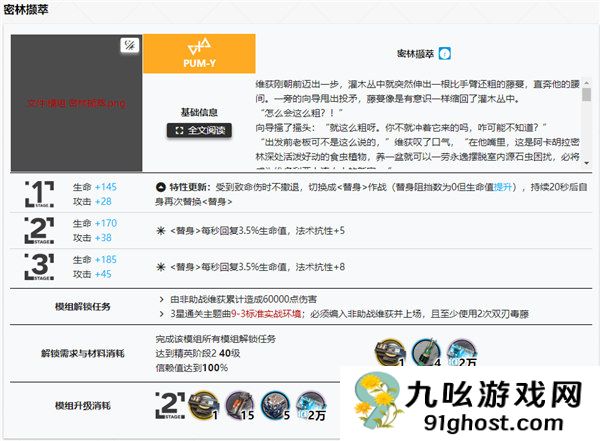Click the module illustration placeholder image
Viewport: 600px width, 441px height.
[x=76, y=103]
